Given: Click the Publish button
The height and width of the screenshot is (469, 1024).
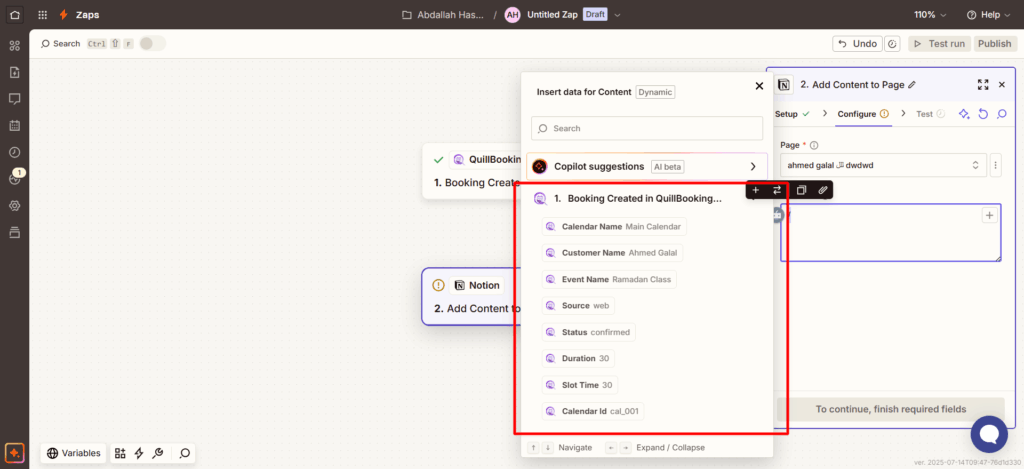Looking at the screenshot, I should pyautogui.click(x=994, y=44).
